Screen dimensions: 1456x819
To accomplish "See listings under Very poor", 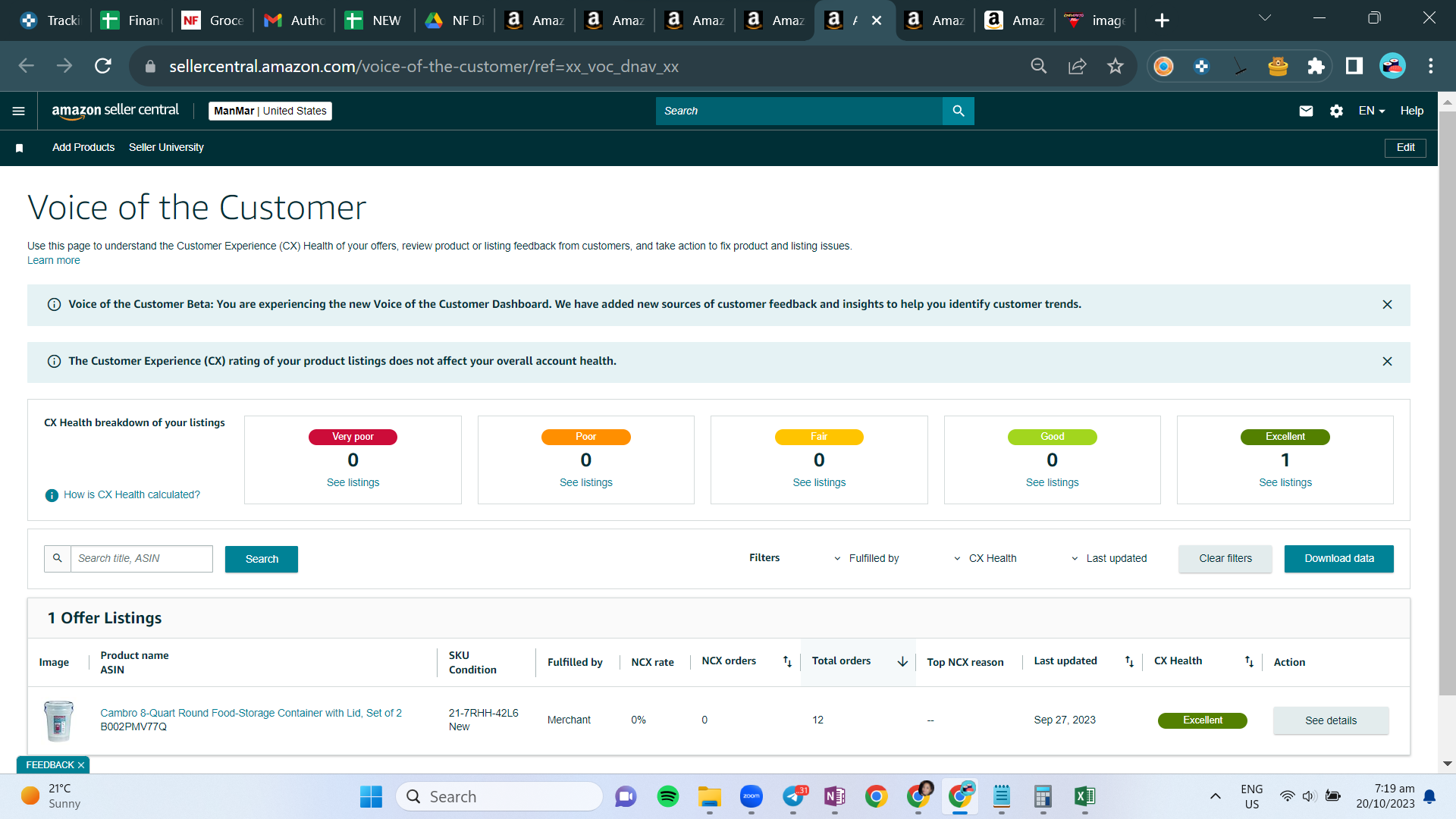I will coord(353,483).
